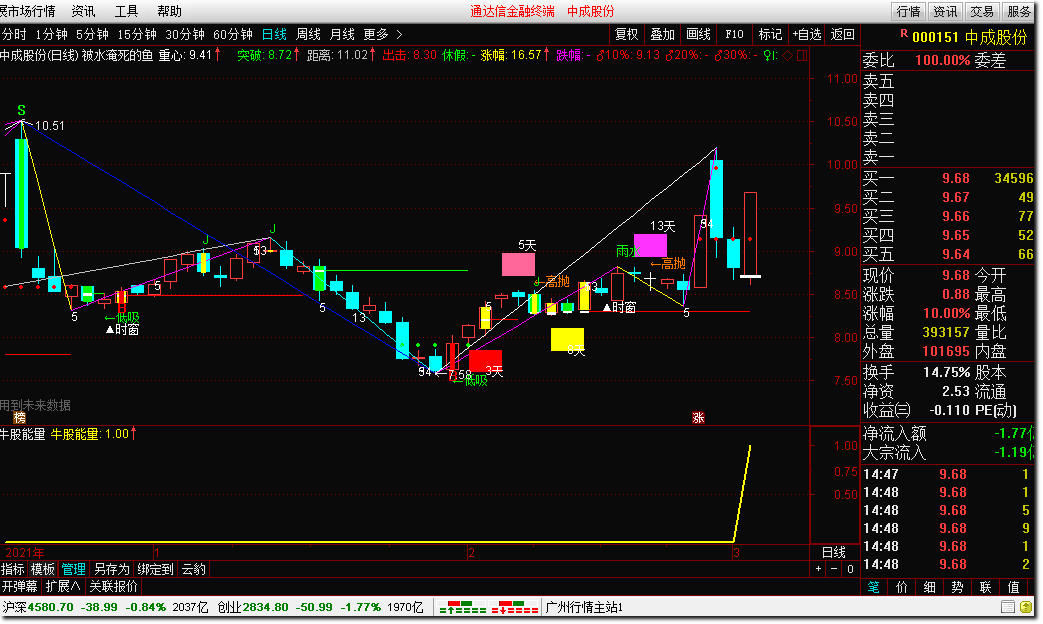
Task: Click the 叠加 overlay button
Action: coord(663,35)
